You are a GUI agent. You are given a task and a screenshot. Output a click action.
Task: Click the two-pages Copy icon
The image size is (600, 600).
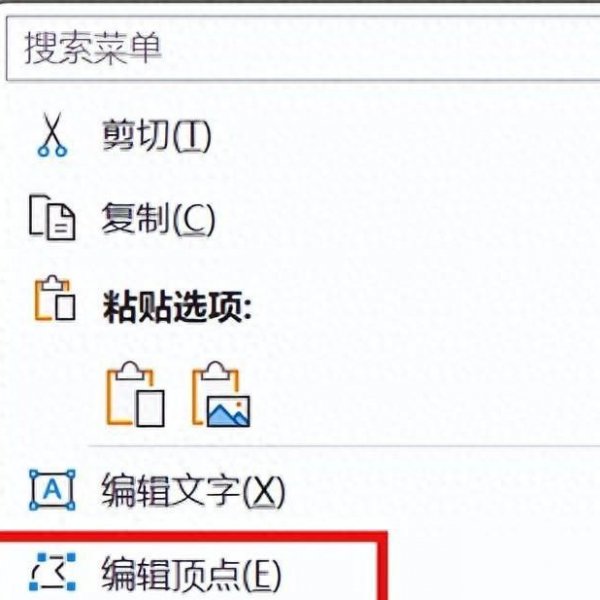(52, 217)
